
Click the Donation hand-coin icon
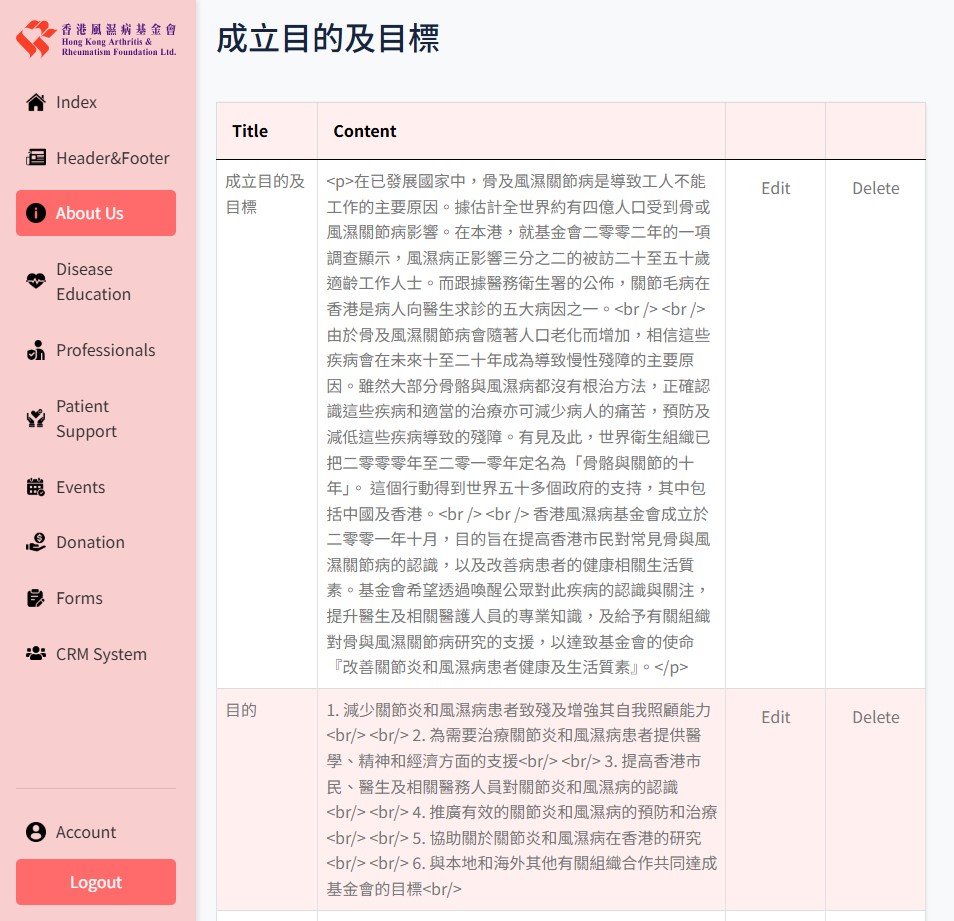36,542
